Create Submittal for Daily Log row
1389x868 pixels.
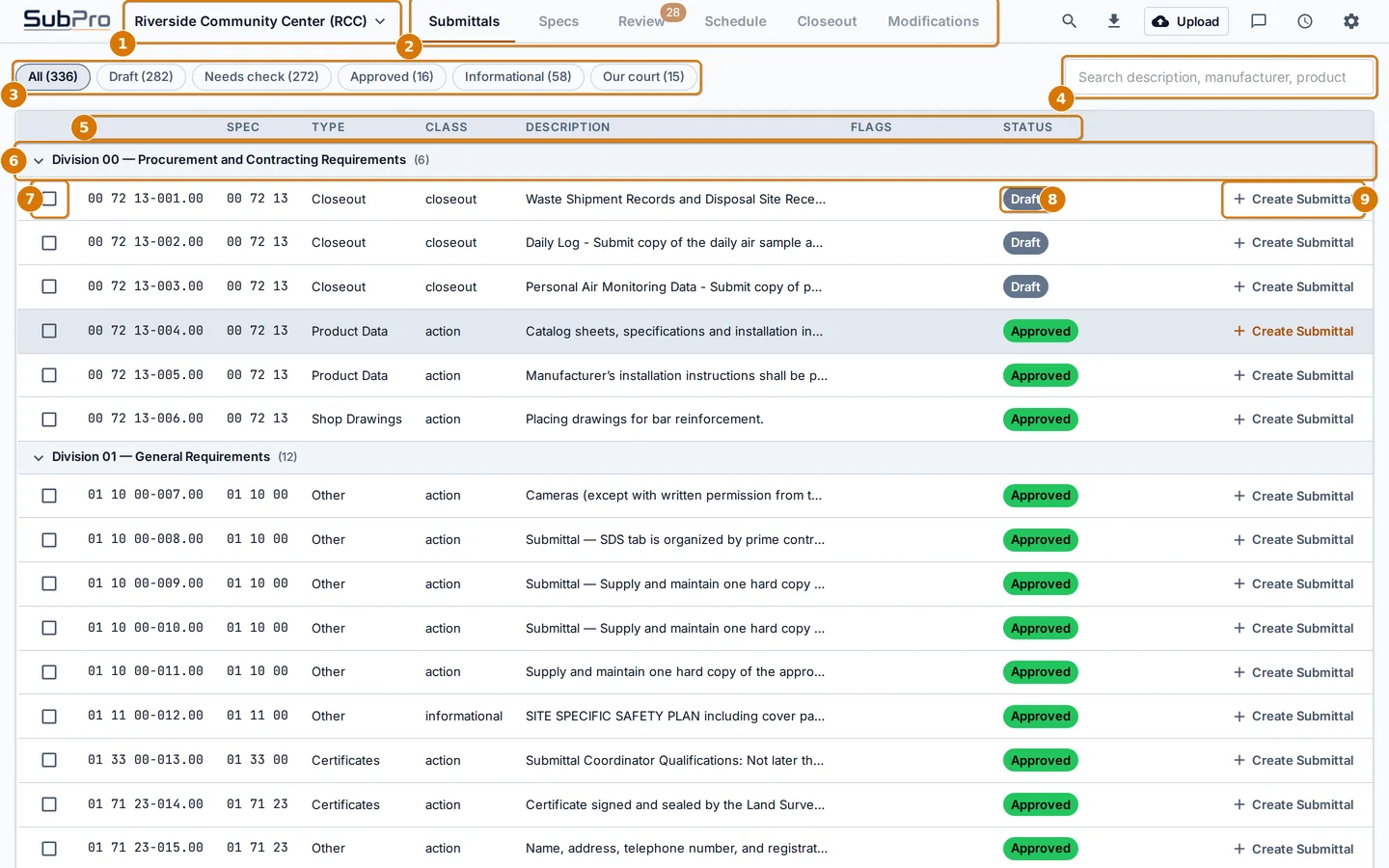(x=1294, y=243)
